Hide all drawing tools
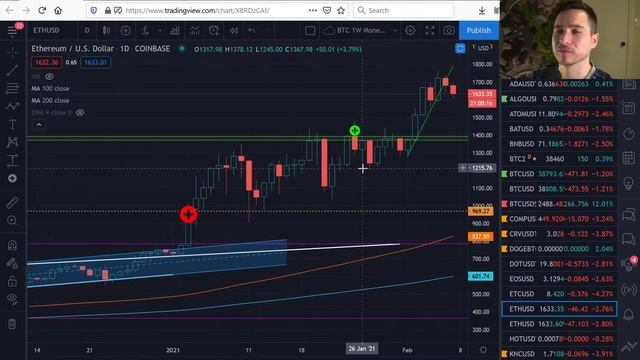This screenshot has width=640, height=360. point(12,299)
